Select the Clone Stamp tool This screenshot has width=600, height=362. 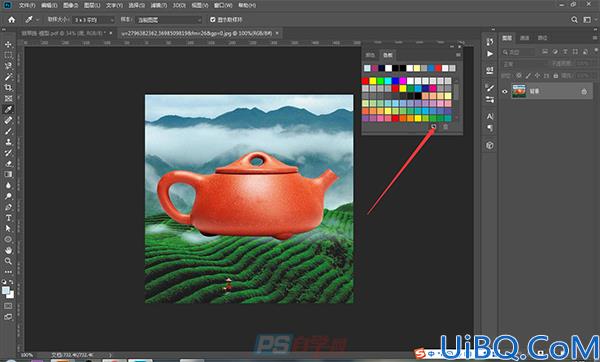[8, 142]
